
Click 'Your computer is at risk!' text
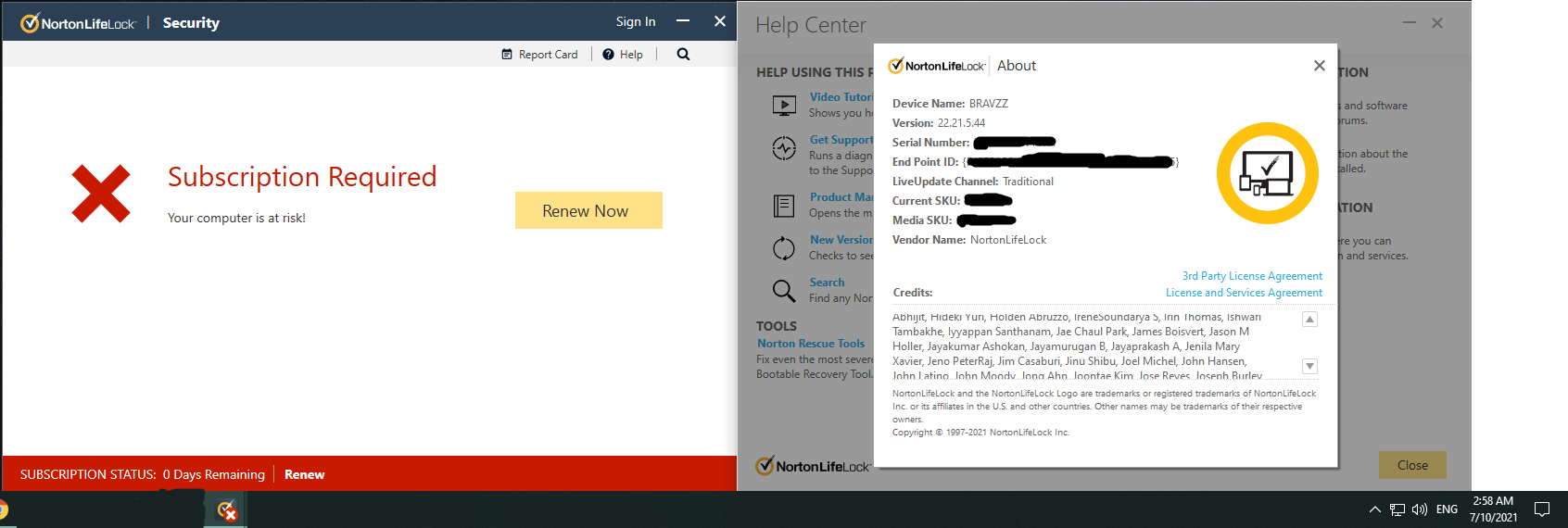point(236,218)
